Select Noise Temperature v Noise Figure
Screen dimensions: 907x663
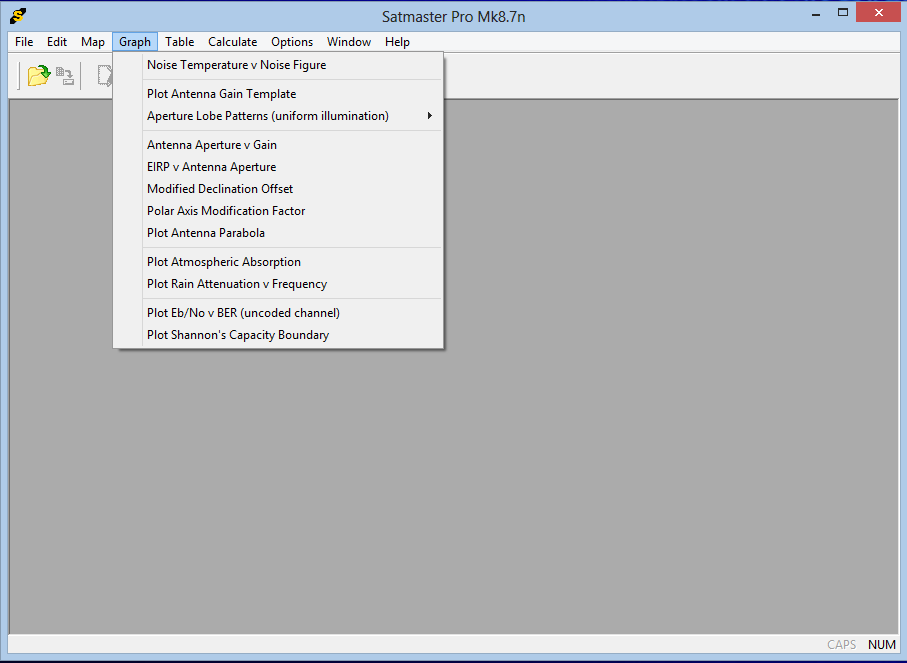coord(278,65)
